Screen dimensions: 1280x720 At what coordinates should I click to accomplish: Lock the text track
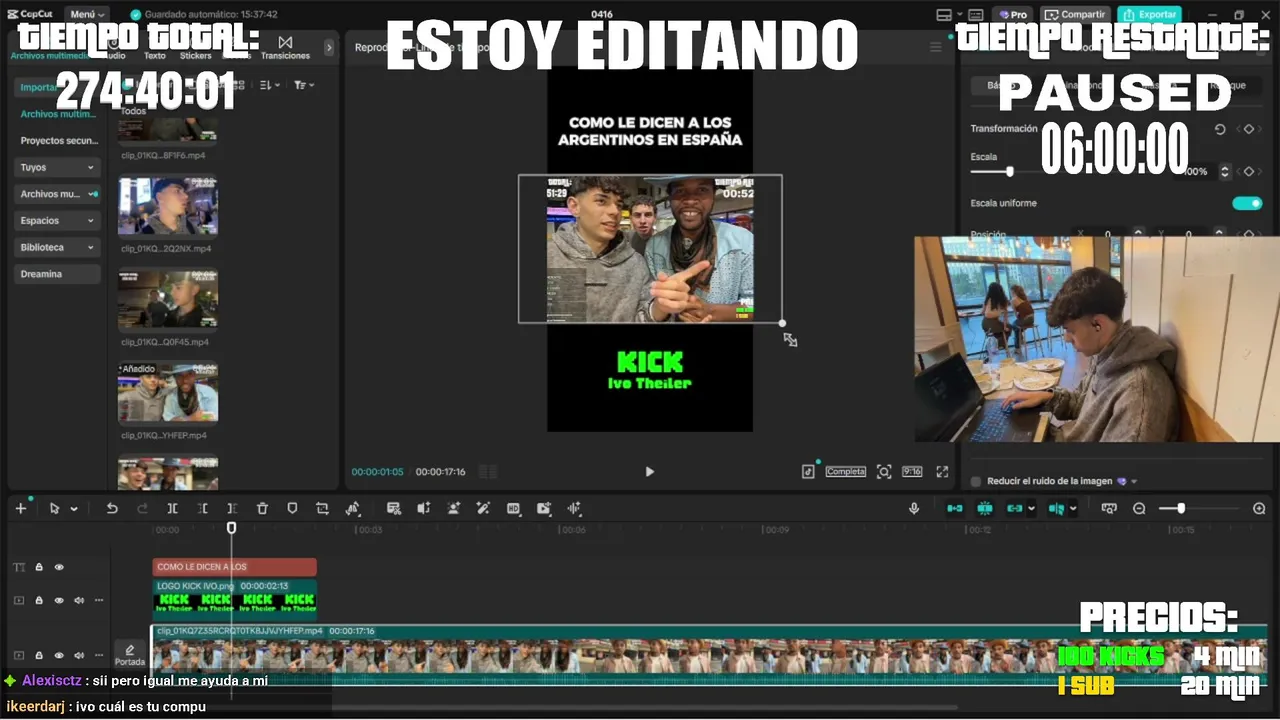click(39, 567)
